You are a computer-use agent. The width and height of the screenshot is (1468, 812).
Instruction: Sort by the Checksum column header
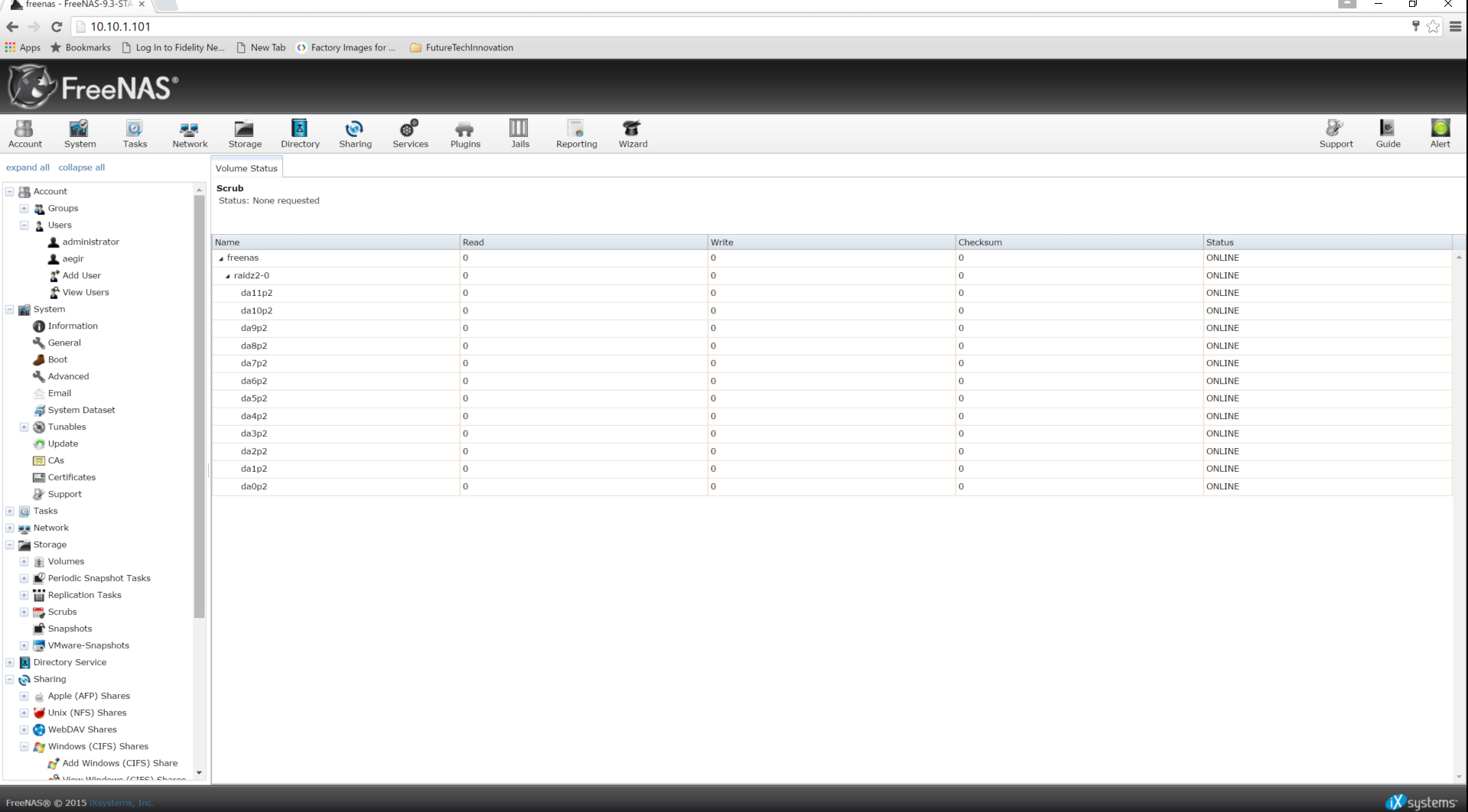point(1079,242)
